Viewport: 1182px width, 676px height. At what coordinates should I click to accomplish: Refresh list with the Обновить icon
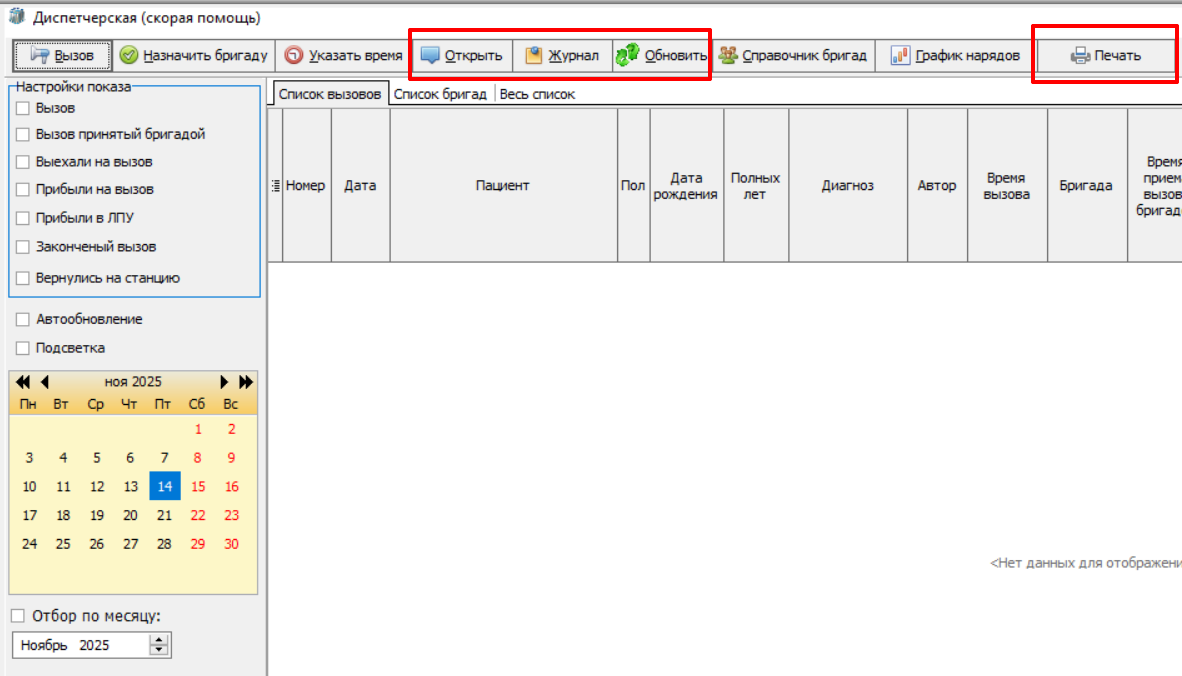627,55
